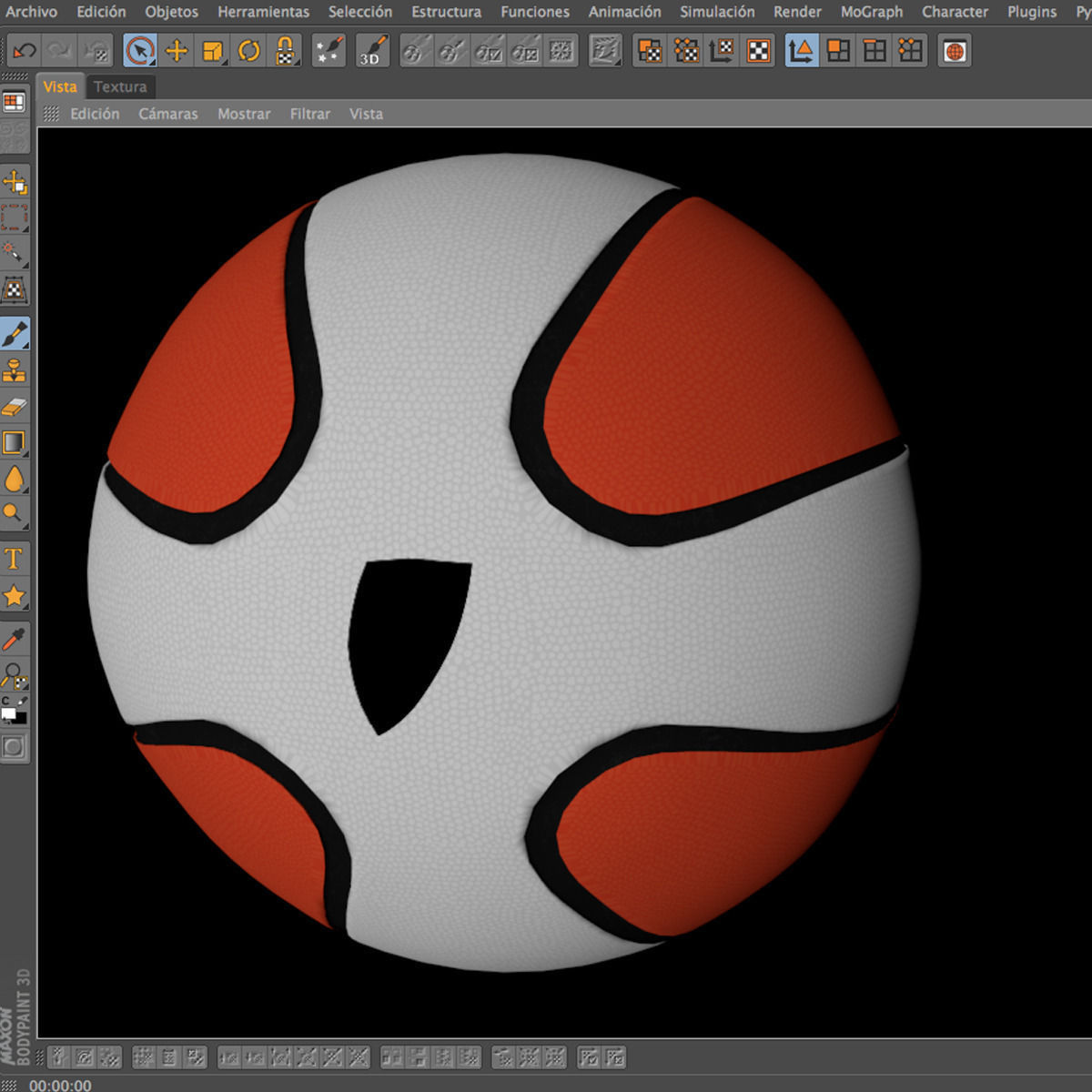
Task: Select the Live Selection arrow tool
Action: tap(139, 51)
